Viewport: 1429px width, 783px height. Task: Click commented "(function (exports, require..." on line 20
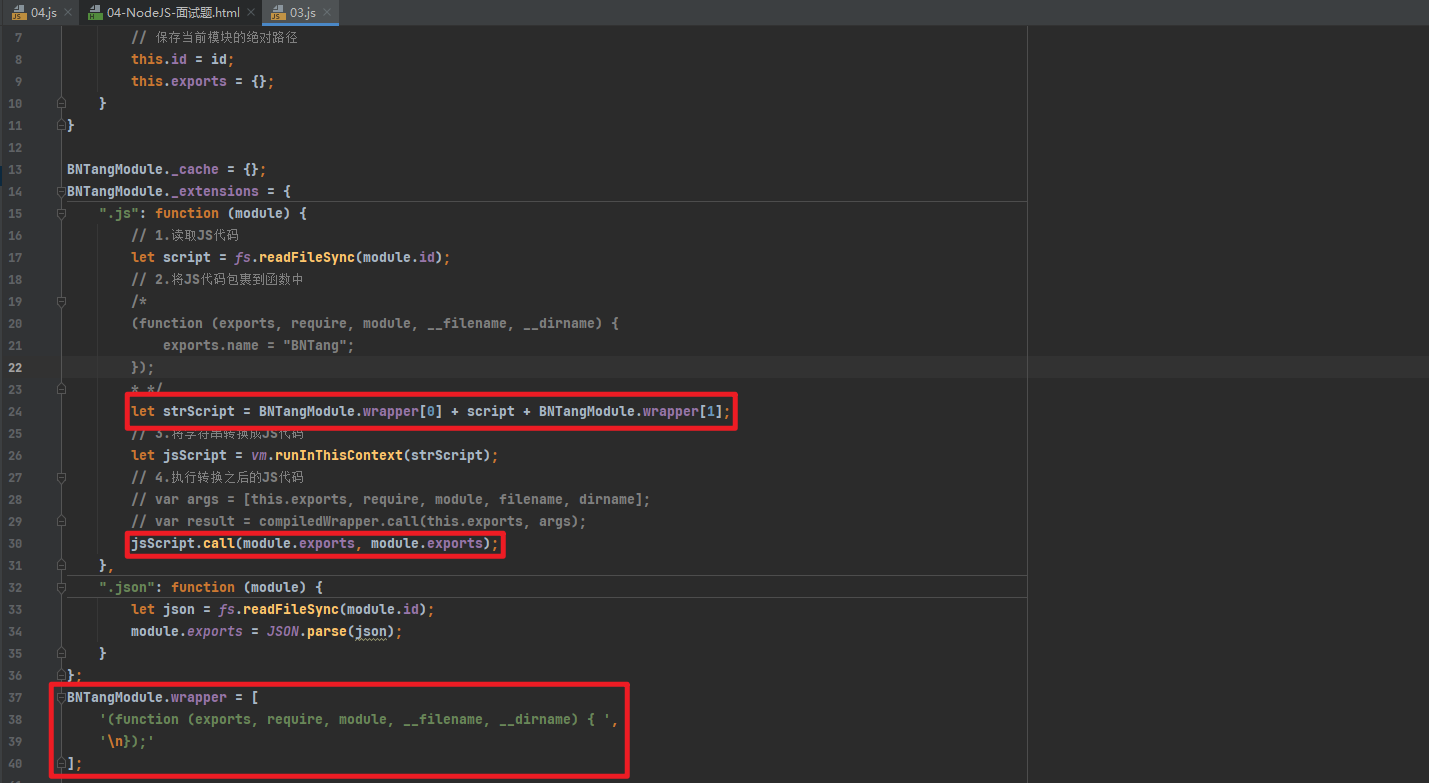point(375,323)
